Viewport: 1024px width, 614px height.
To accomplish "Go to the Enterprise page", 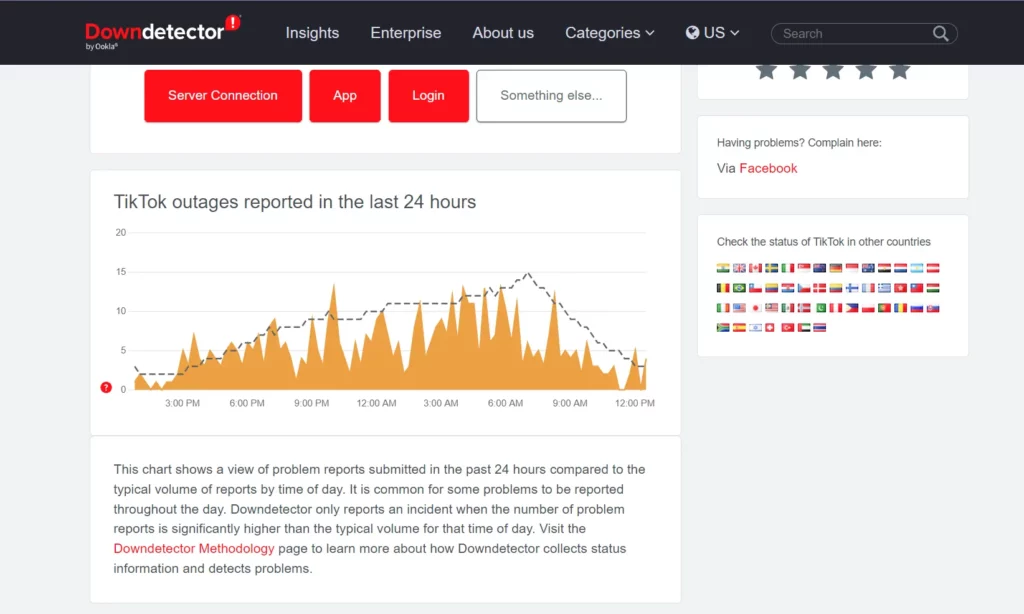I will coord(406,33).
